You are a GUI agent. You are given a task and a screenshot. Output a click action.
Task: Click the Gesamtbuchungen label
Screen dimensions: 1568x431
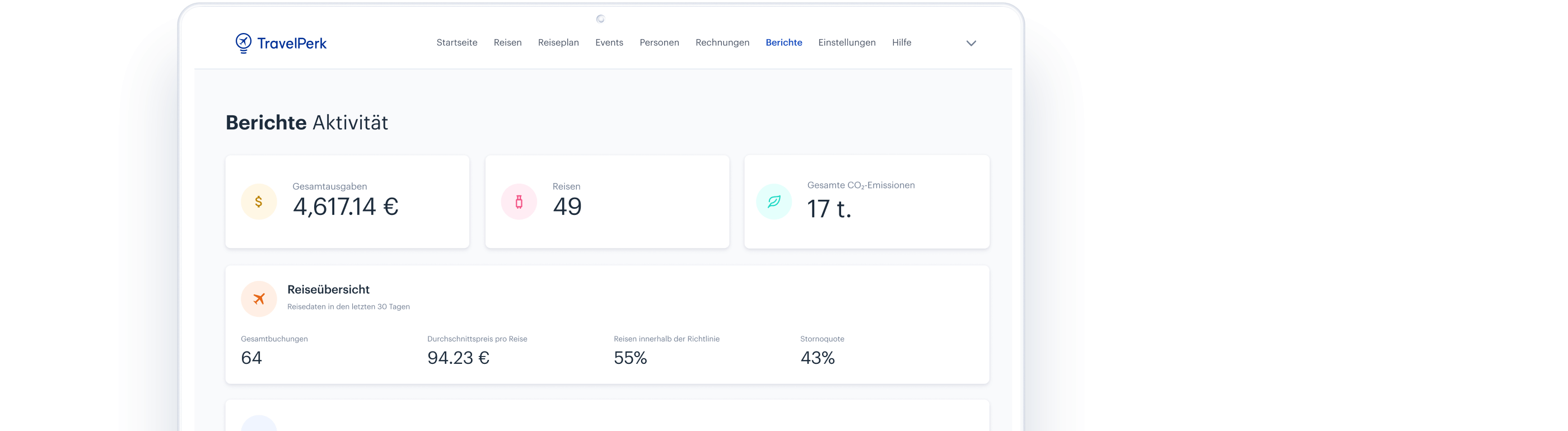(x=274, y=339)
